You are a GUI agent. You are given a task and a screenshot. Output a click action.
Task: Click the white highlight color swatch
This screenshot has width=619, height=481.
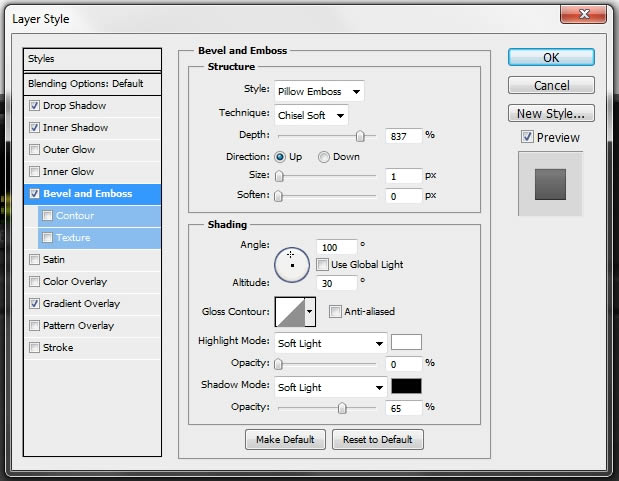click(x=406, y=342)
